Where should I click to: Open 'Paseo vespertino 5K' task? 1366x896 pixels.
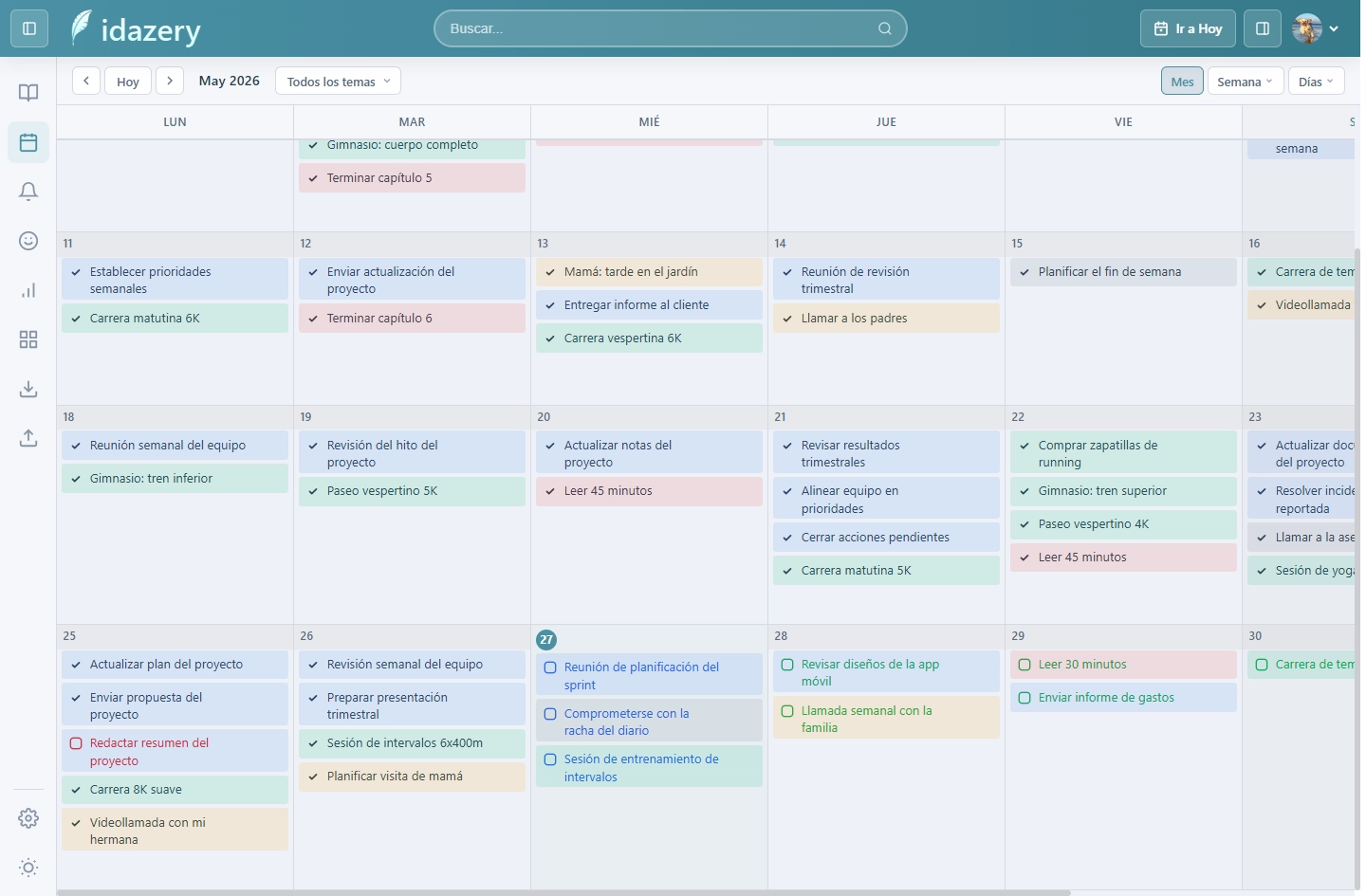tap(412, 491)
